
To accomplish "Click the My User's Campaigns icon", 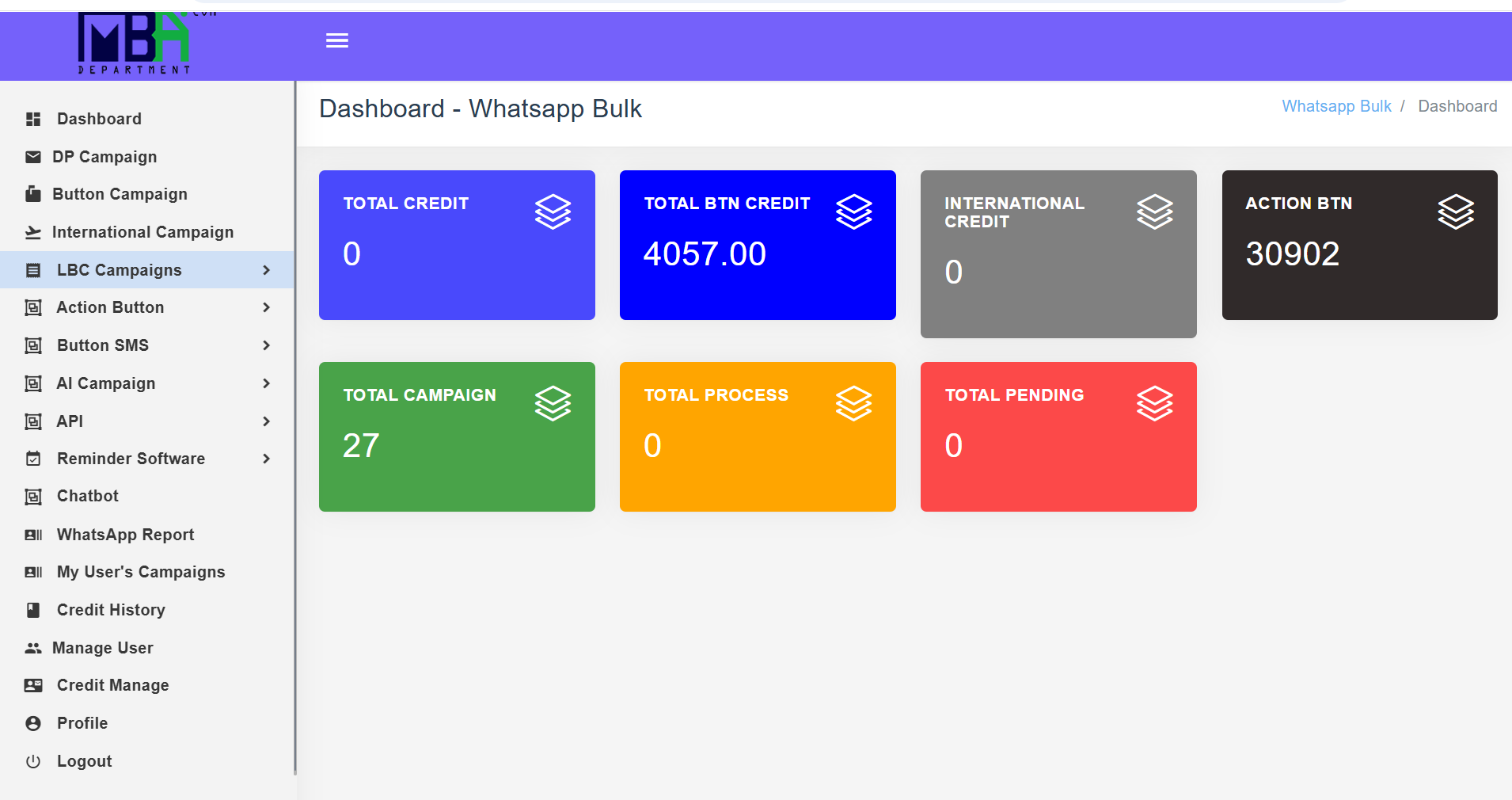I will point(33,572).
